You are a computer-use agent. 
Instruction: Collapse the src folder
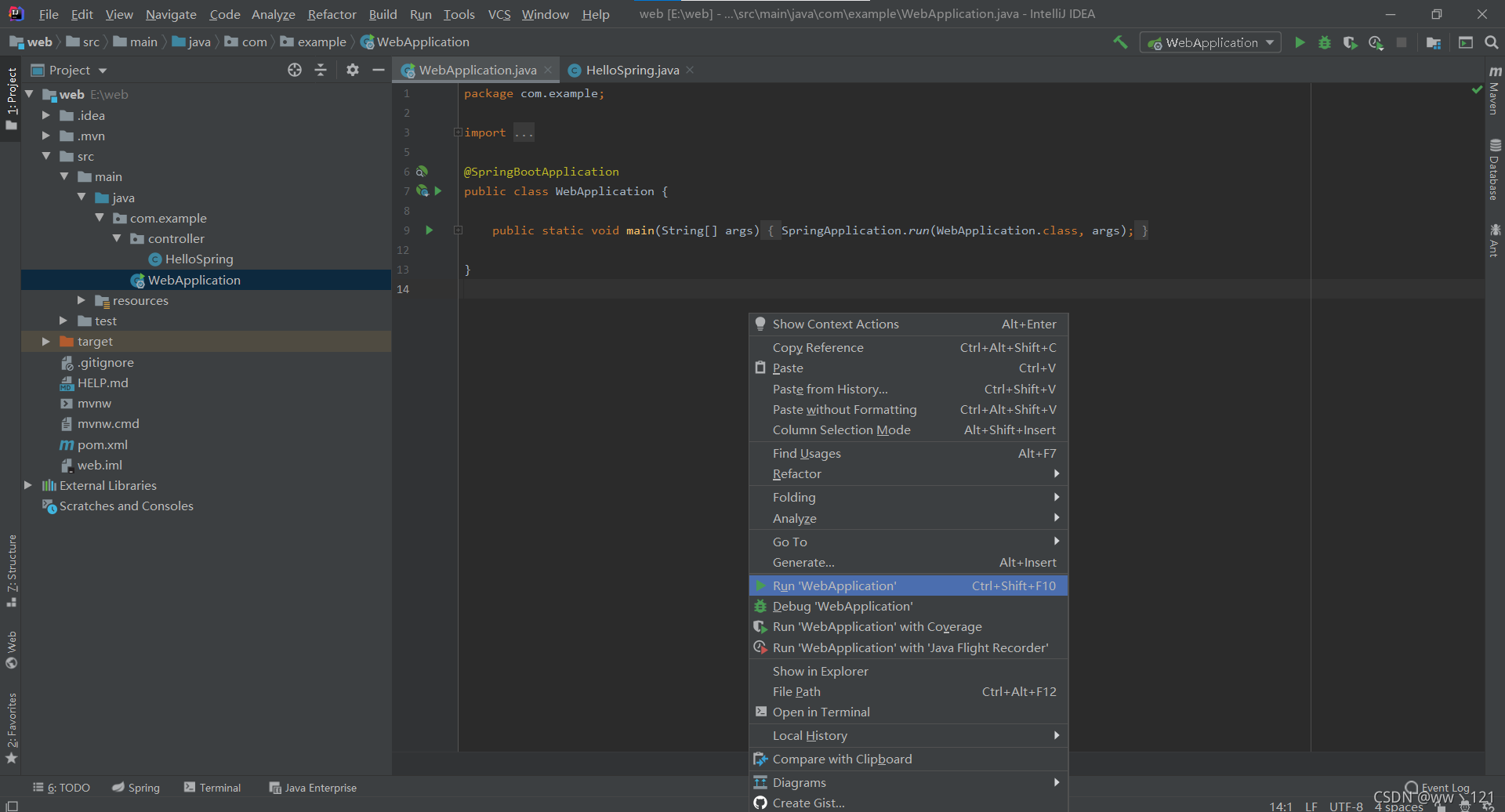tap(46, 156)
